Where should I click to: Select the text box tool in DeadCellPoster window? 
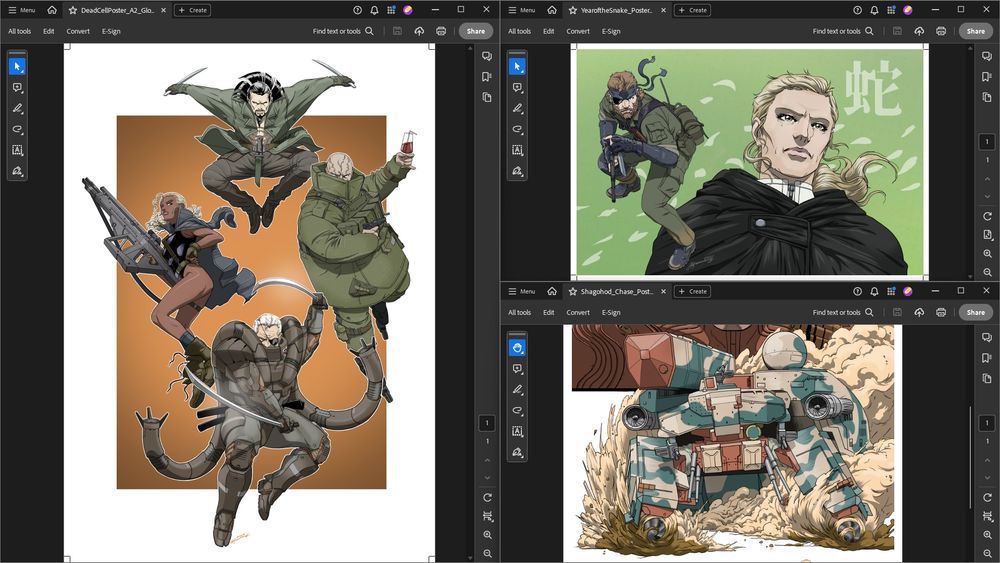(17, 150)
